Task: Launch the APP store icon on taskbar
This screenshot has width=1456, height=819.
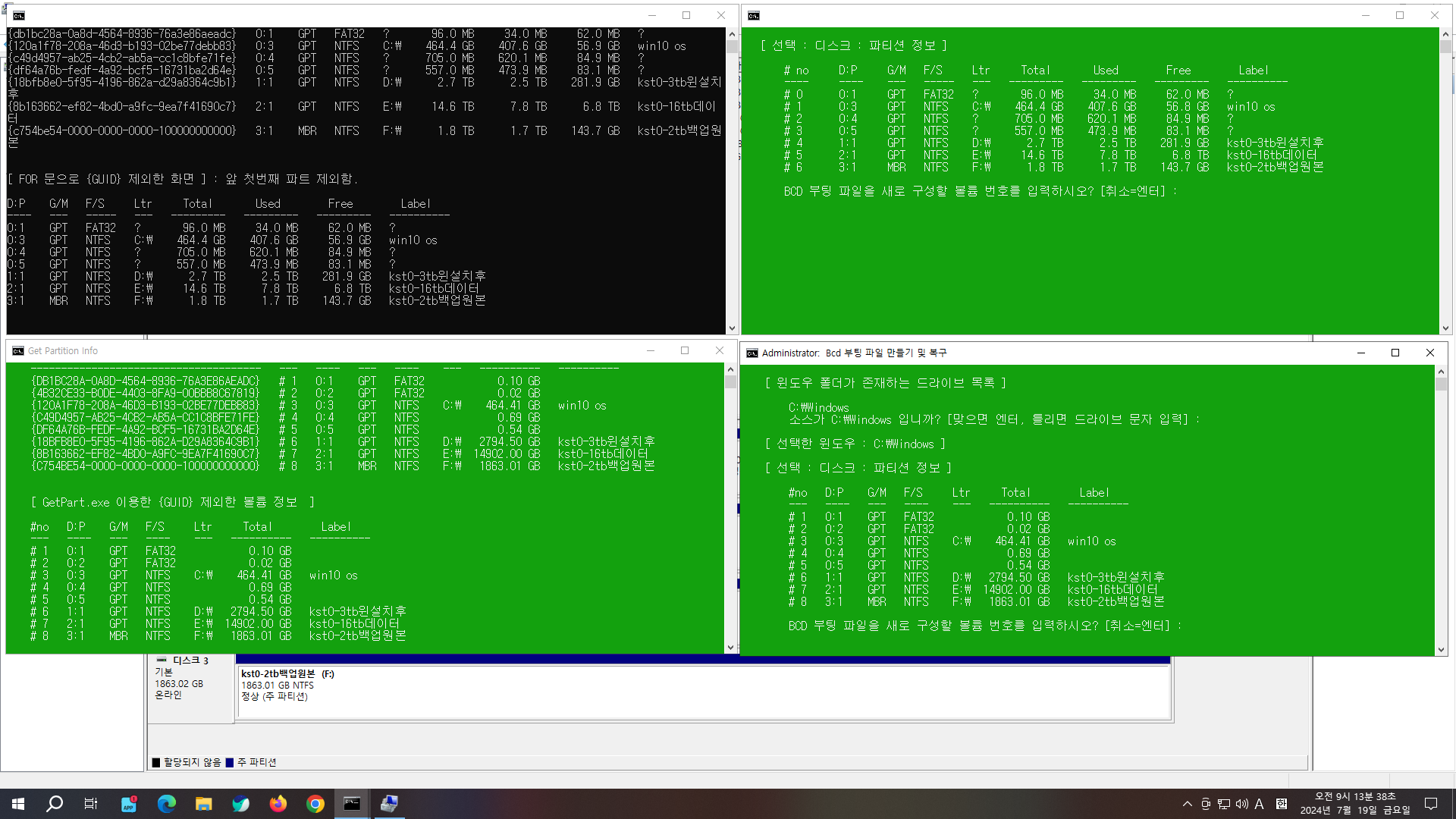Action: click(x=129, y=804)
